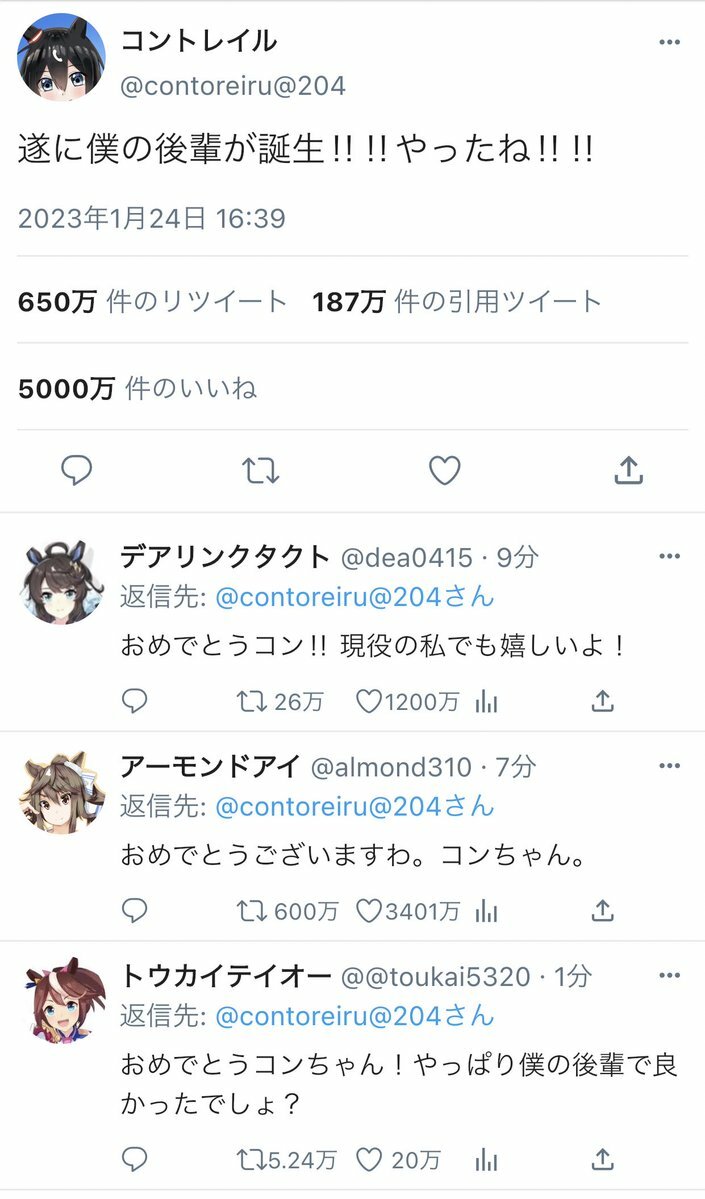The image size is (705, 1199).
Task: Open more options on トウカイテイオー's reply
Action: pos(669,975)
